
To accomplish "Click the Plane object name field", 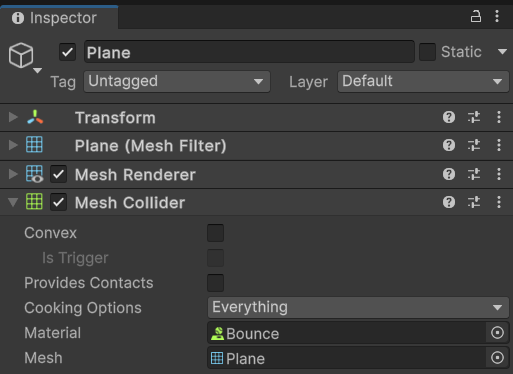I will 249,52.
